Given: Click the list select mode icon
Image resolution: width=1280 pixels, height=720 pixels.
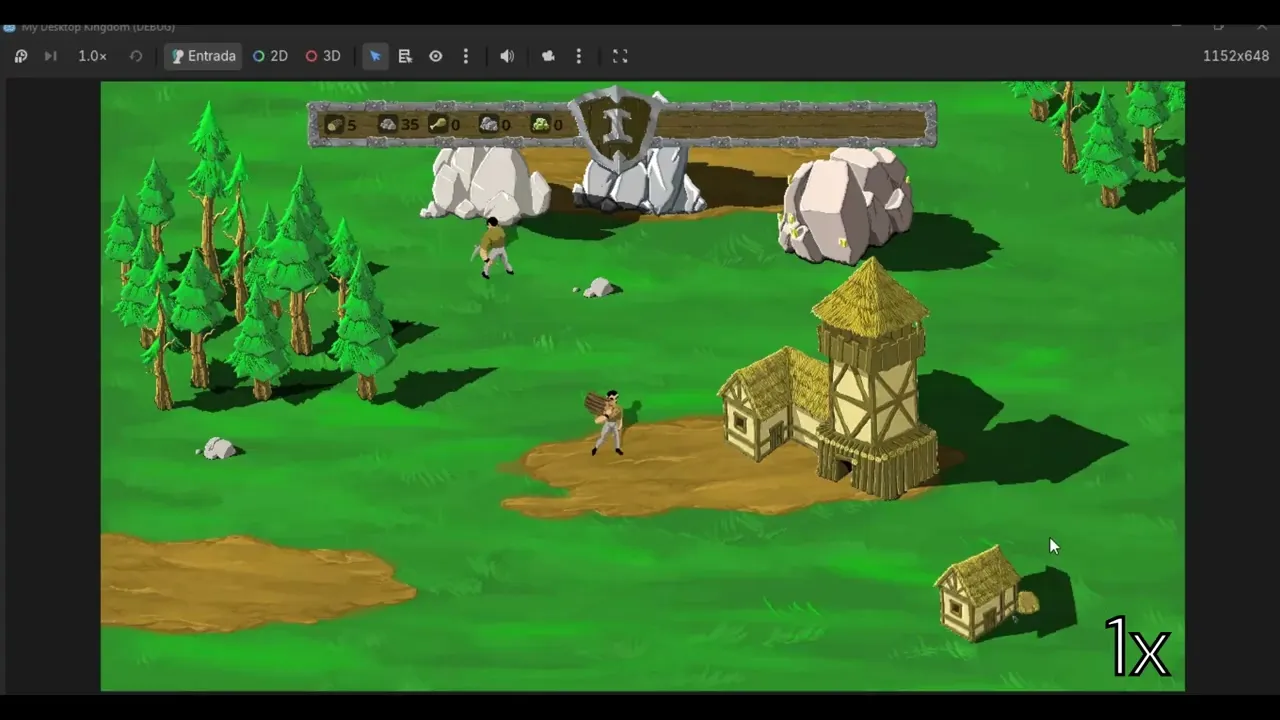Looking at the screenshot, I should pyautogui.click(x=405, y=56).
